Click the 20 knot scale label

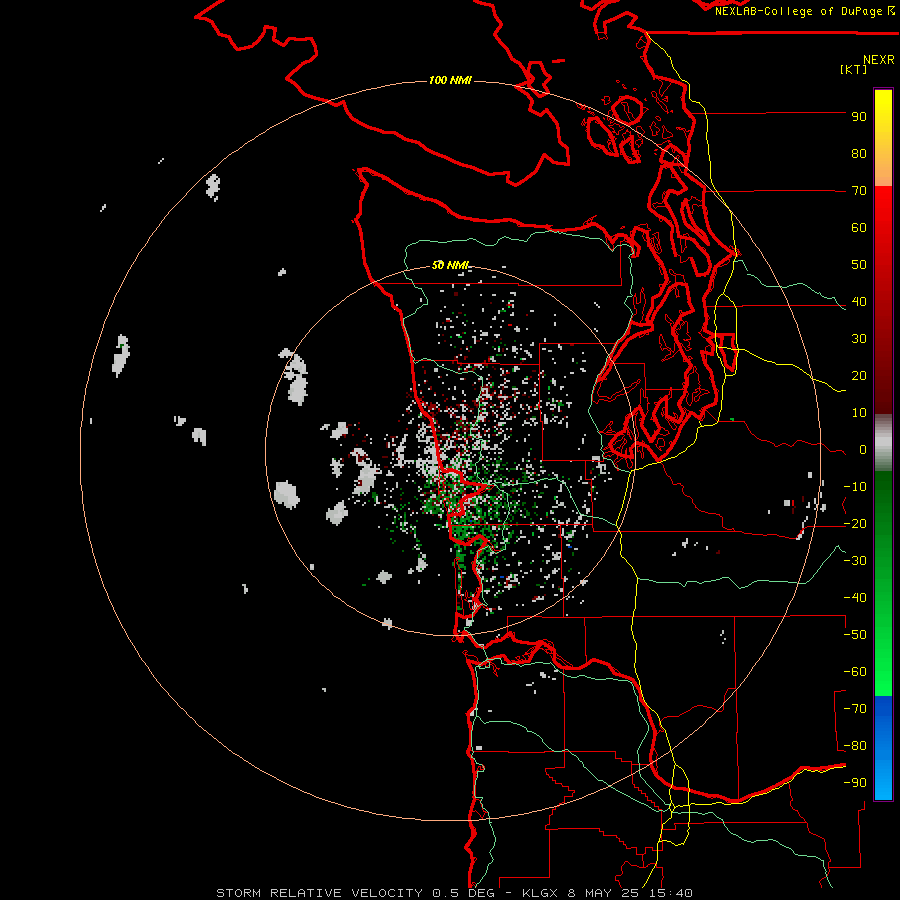pyautogui.click(x=859, y=376)
